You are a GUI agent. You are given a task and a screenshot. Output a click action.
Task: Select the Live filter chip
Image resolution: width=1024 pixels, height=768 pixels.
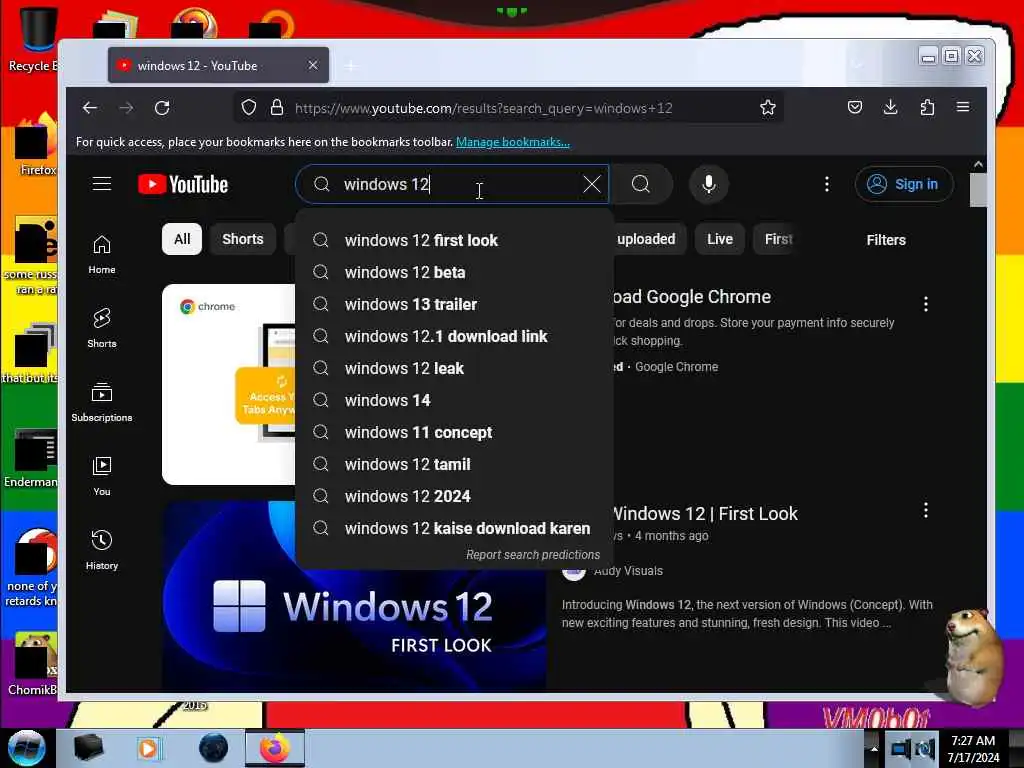pos(720,239)
